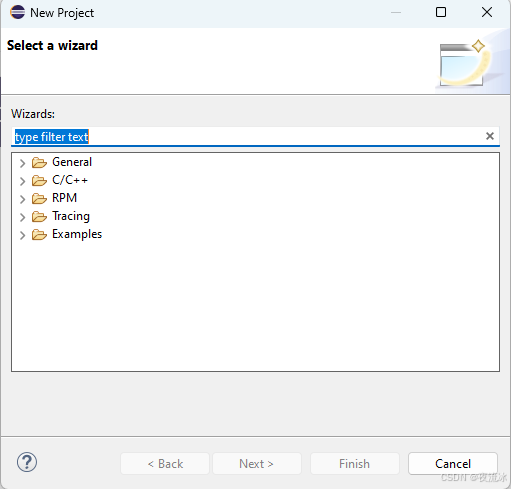
Task: Focus the type filter text field
Action: (255, 137)
